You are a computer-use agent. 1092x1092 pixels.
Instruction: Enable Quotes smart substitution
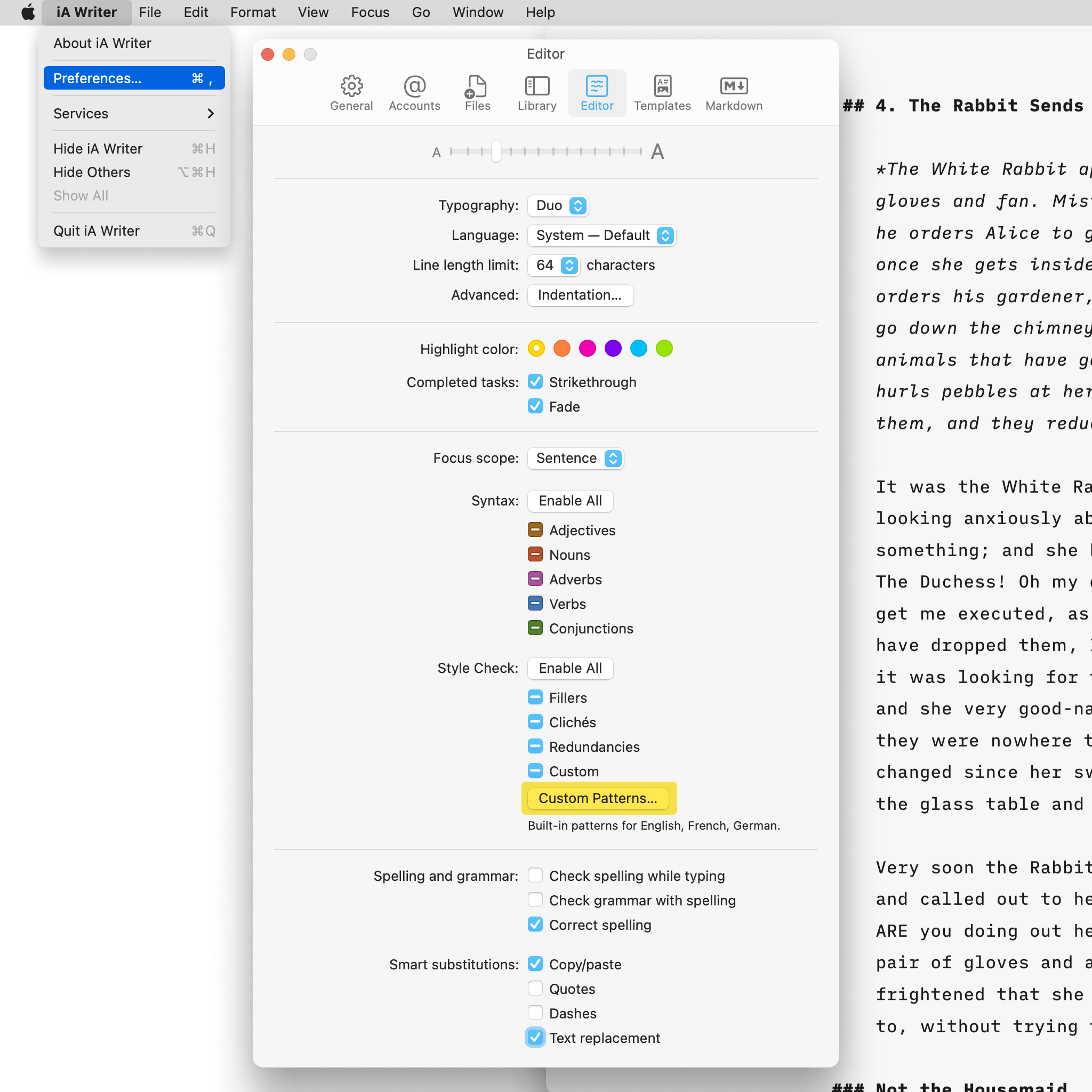pyautogui.click(x=535, y=989)
